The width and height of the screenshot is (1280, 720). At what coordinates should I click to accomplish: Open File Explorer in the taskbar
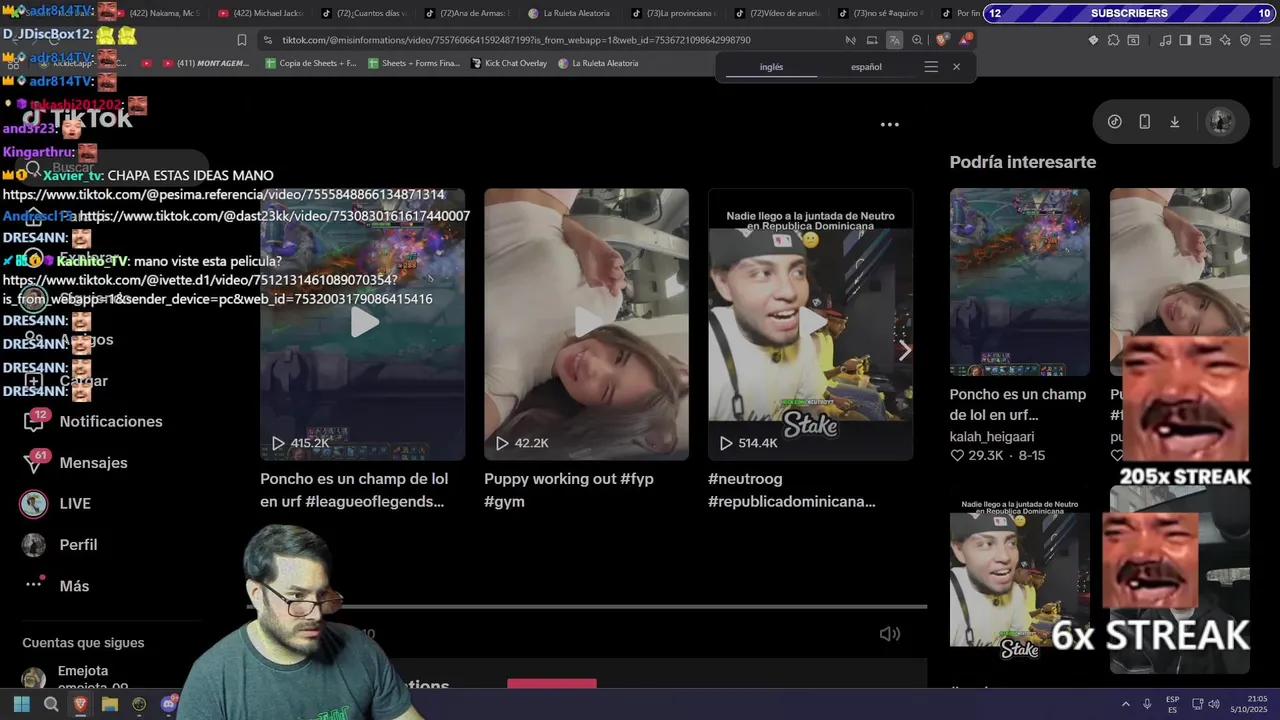110,704
